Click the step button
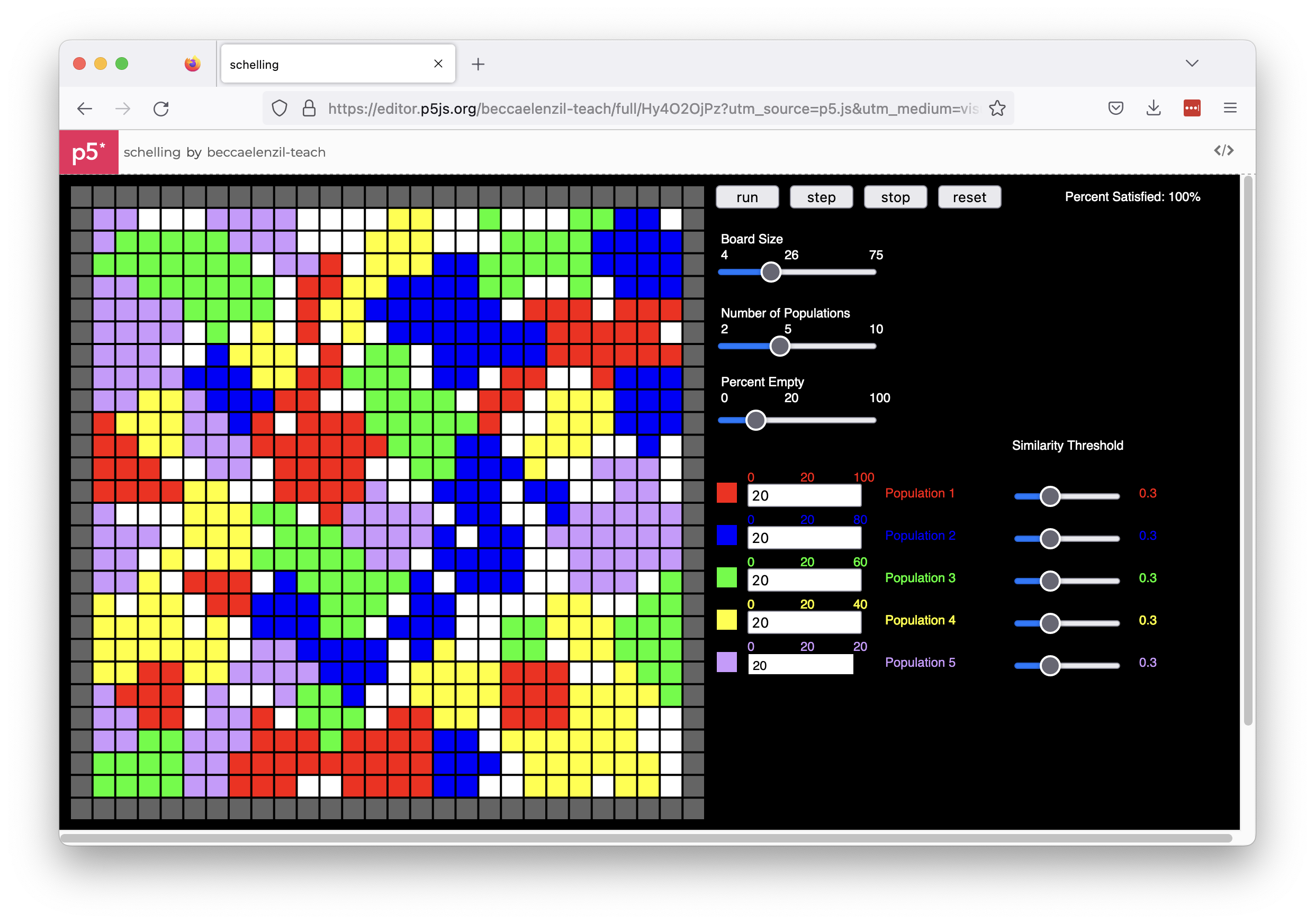Image resolution: width=1315 pixels, height=924 pixels. [x=821, y=197]
